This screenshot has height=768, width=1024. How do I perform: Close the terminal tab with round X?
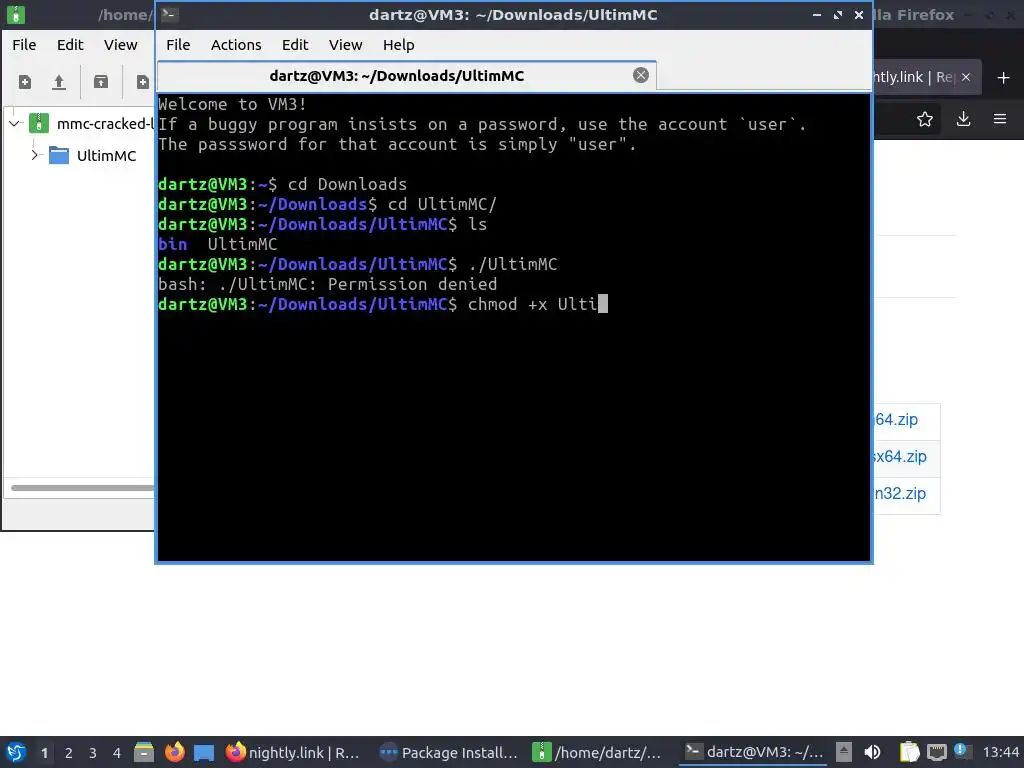[641, 75]
